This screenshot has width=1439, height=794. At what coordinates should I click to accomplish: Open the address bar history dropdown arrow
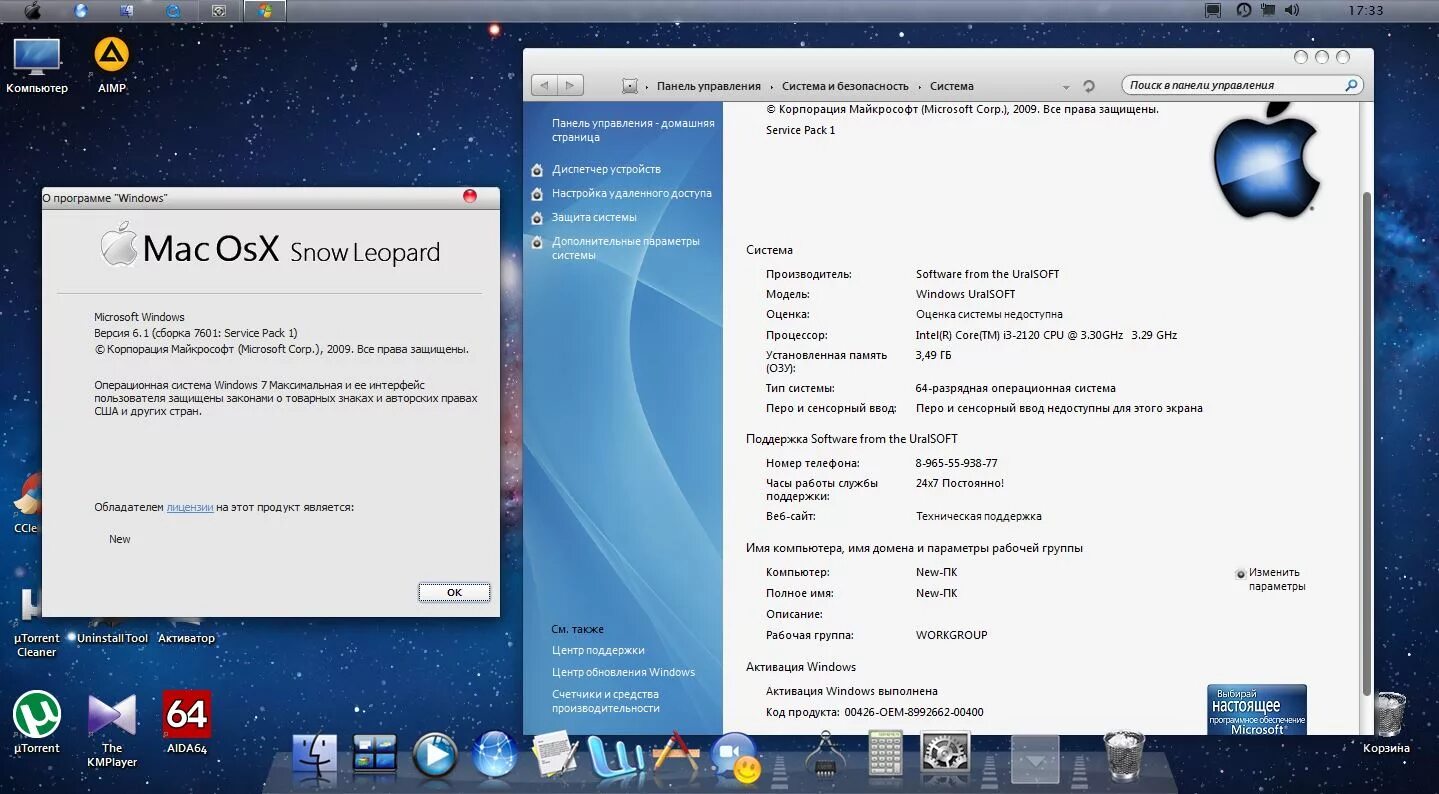click(x=1066, y=87)
